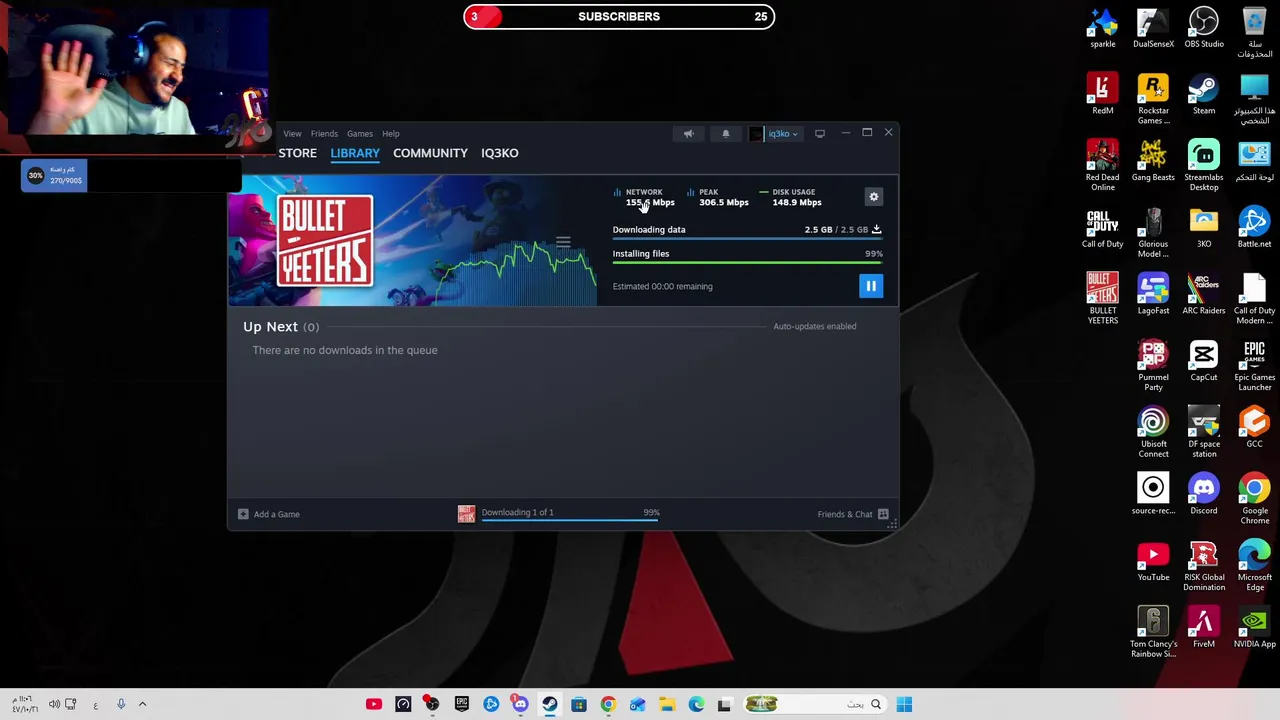Open Steam notifications bell
This screenshot has width=1280, height=720.
point(726,133)
